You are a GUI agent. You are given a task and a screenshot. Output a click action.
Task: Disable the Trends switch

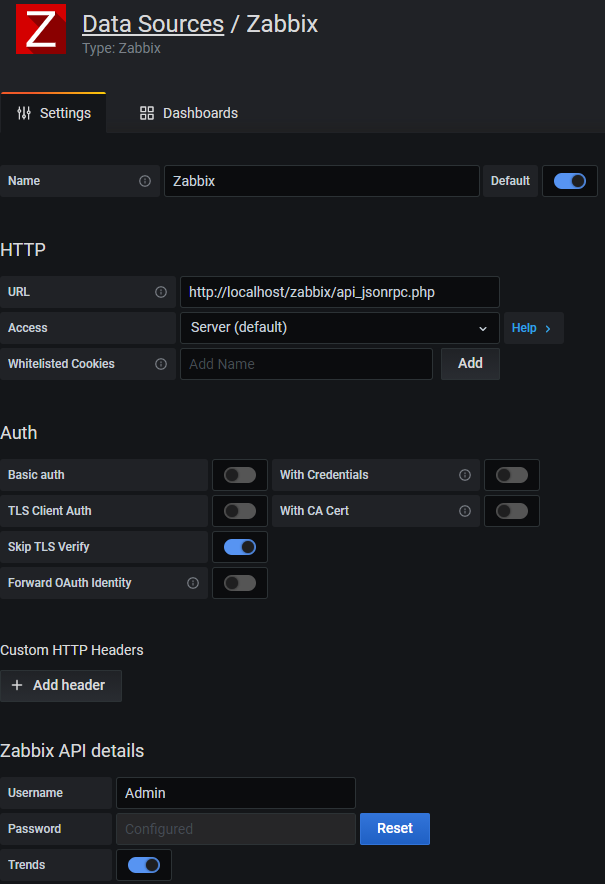click(144, 865)
